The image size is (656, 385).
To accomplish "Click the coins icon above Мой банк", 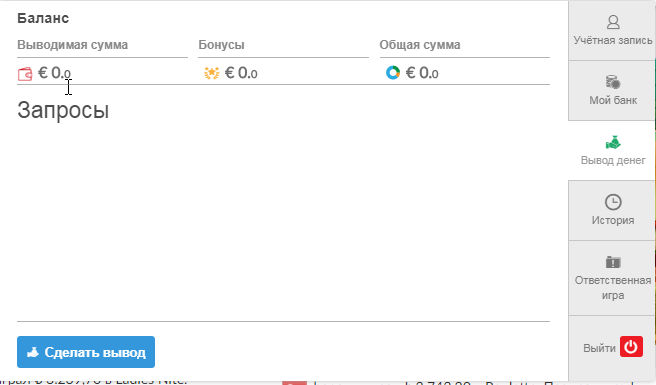I will 613,82.
